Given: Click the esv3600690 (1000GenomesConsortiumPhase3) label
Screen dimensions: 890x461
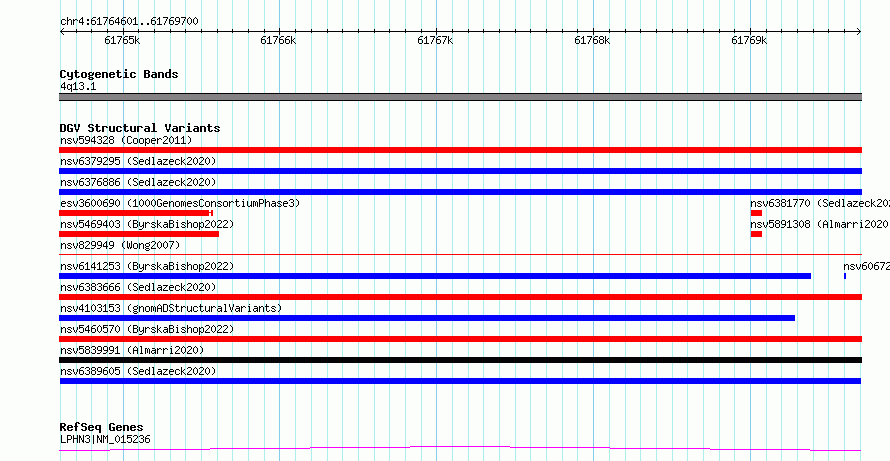Looking at the screenshot, I should (x=180, y=203).
